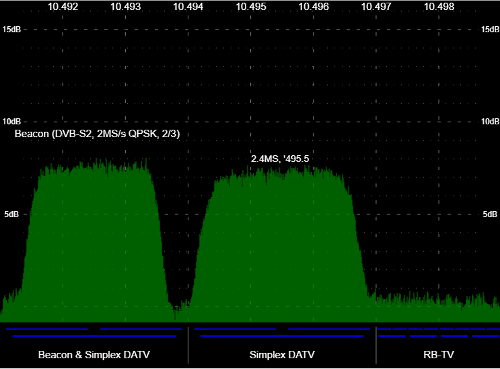500x369 pixels.
Task: Click the "Beacon & Simplex DATV" band label
Action: coord(94,354)
